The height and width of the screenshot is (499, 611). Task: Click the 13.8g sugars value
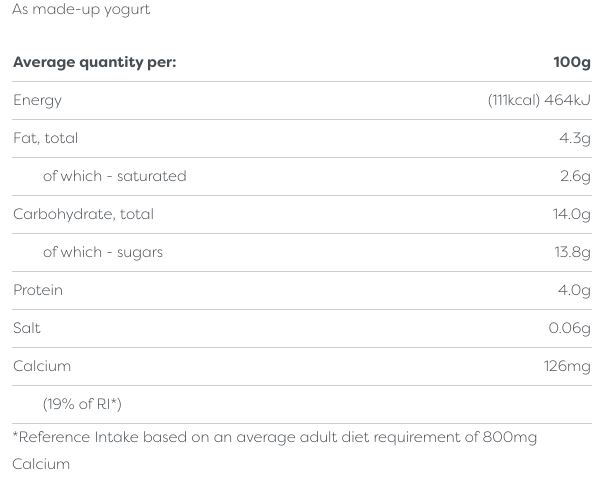pyautogui.click(x=572, y=252)
